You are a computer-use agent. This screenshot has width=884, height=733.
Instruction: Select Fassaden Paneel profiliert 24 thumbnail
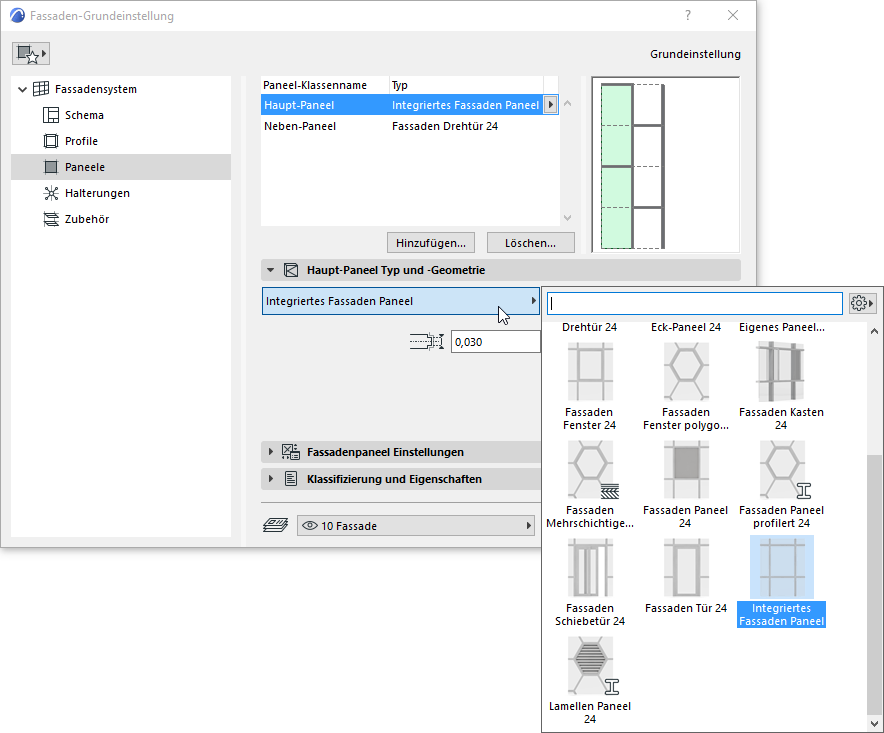pos(784,470)
